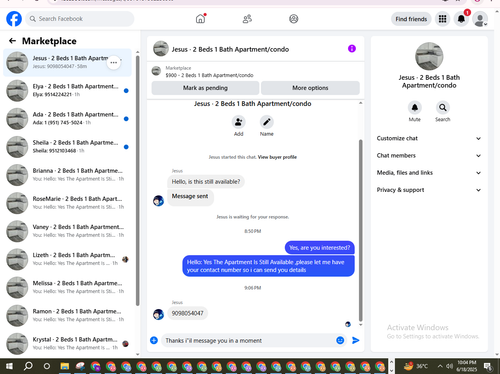Screen dimensions: 500x374
Task: Open File Explorer from taskbar
Action: pos(64,366)
